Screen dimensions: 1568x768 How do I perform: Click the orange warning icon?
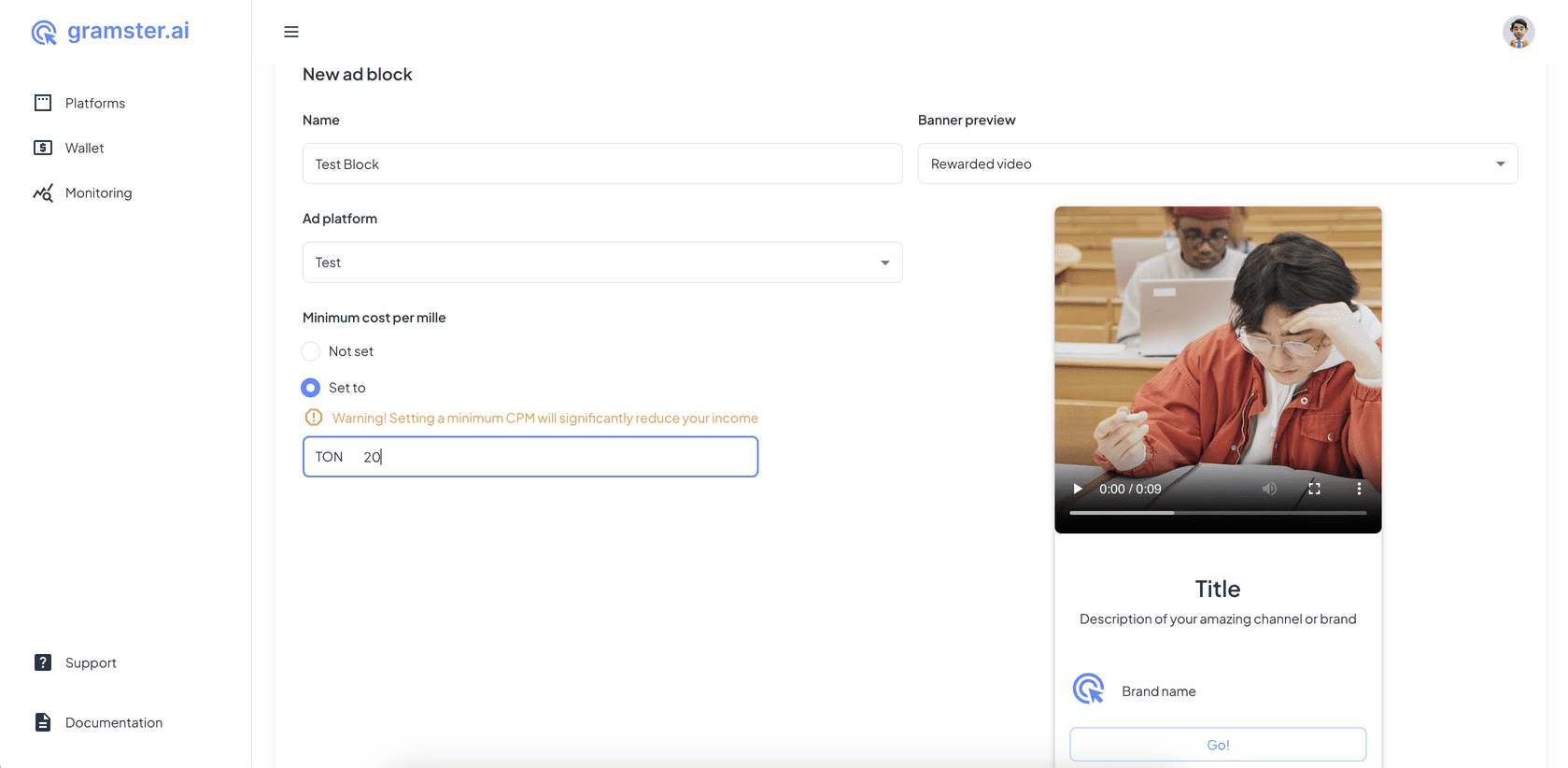pyautogui.click(x=314, y=418)
